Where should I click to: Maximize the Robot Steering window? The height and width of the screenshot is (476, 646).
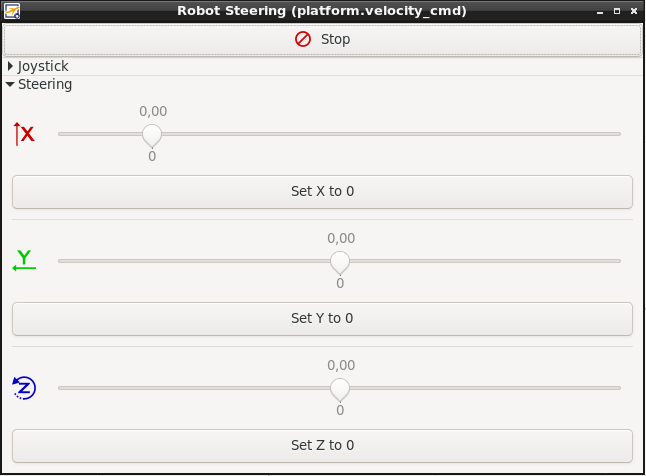(x=616, y=11)
